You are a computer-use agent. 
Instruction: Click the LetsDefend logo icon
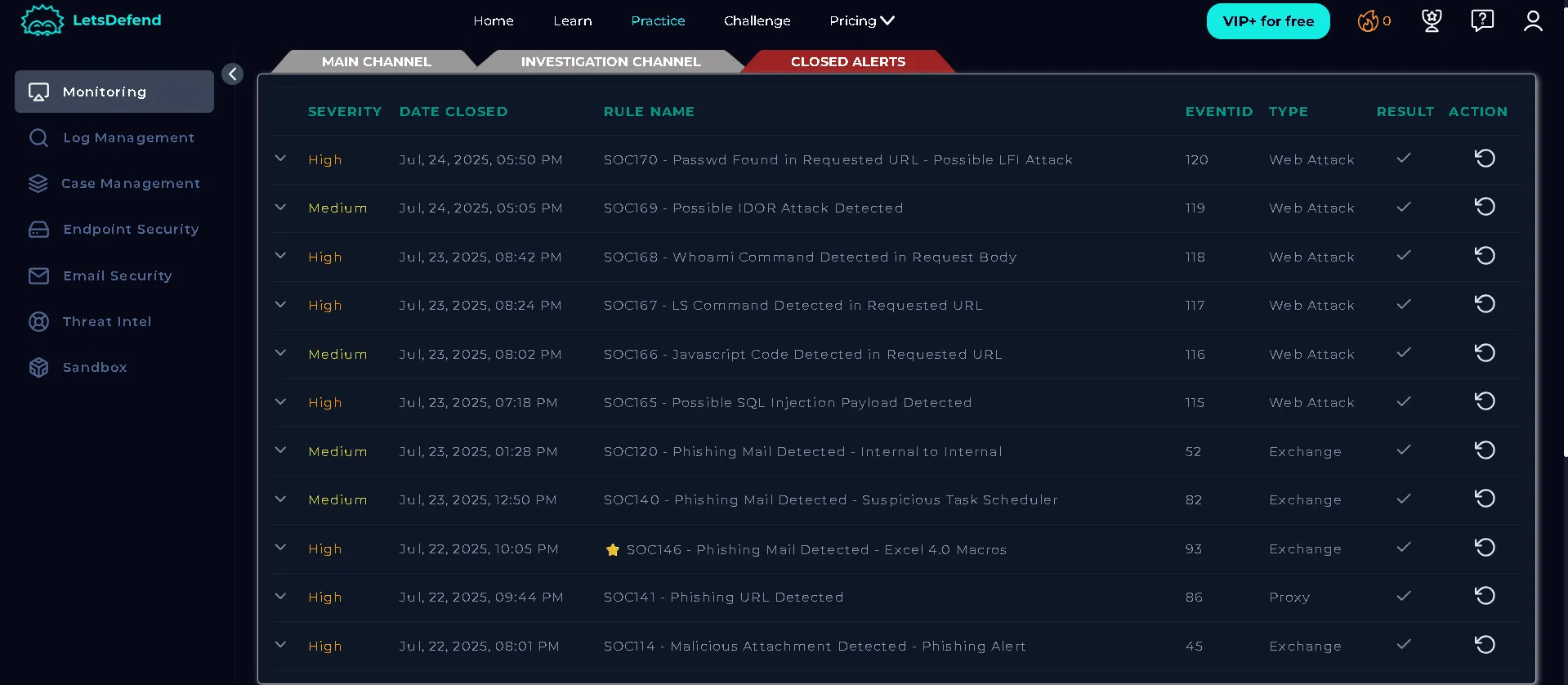tap(42, 20)
